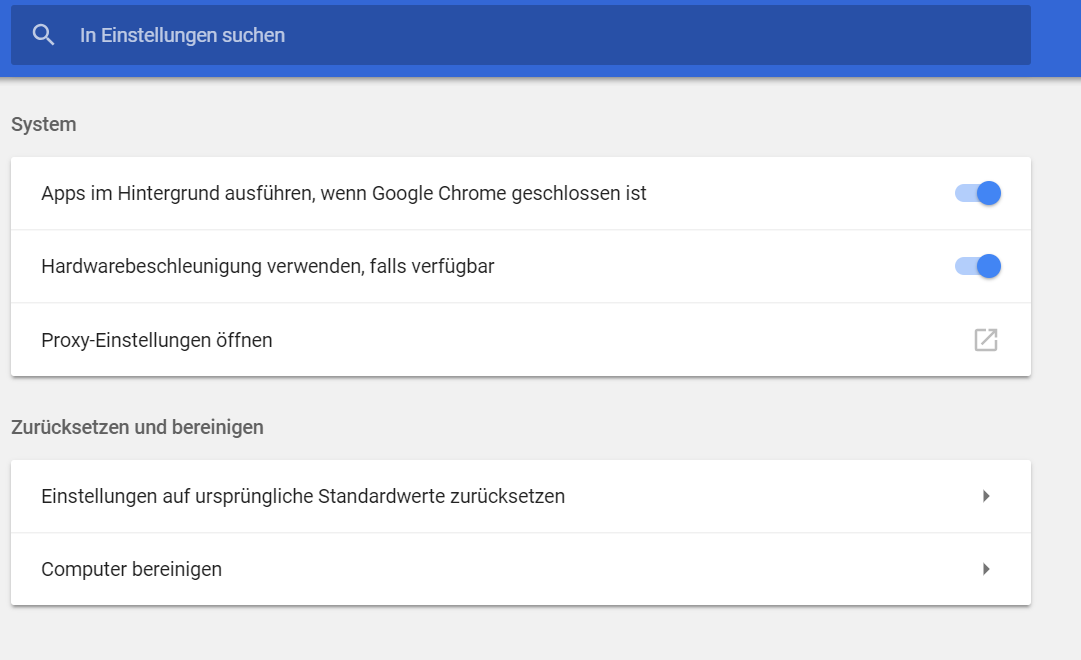Click the external-link icon for proxy settings
The width and height of the screenshot is (1081, 660).
[986, 340]
